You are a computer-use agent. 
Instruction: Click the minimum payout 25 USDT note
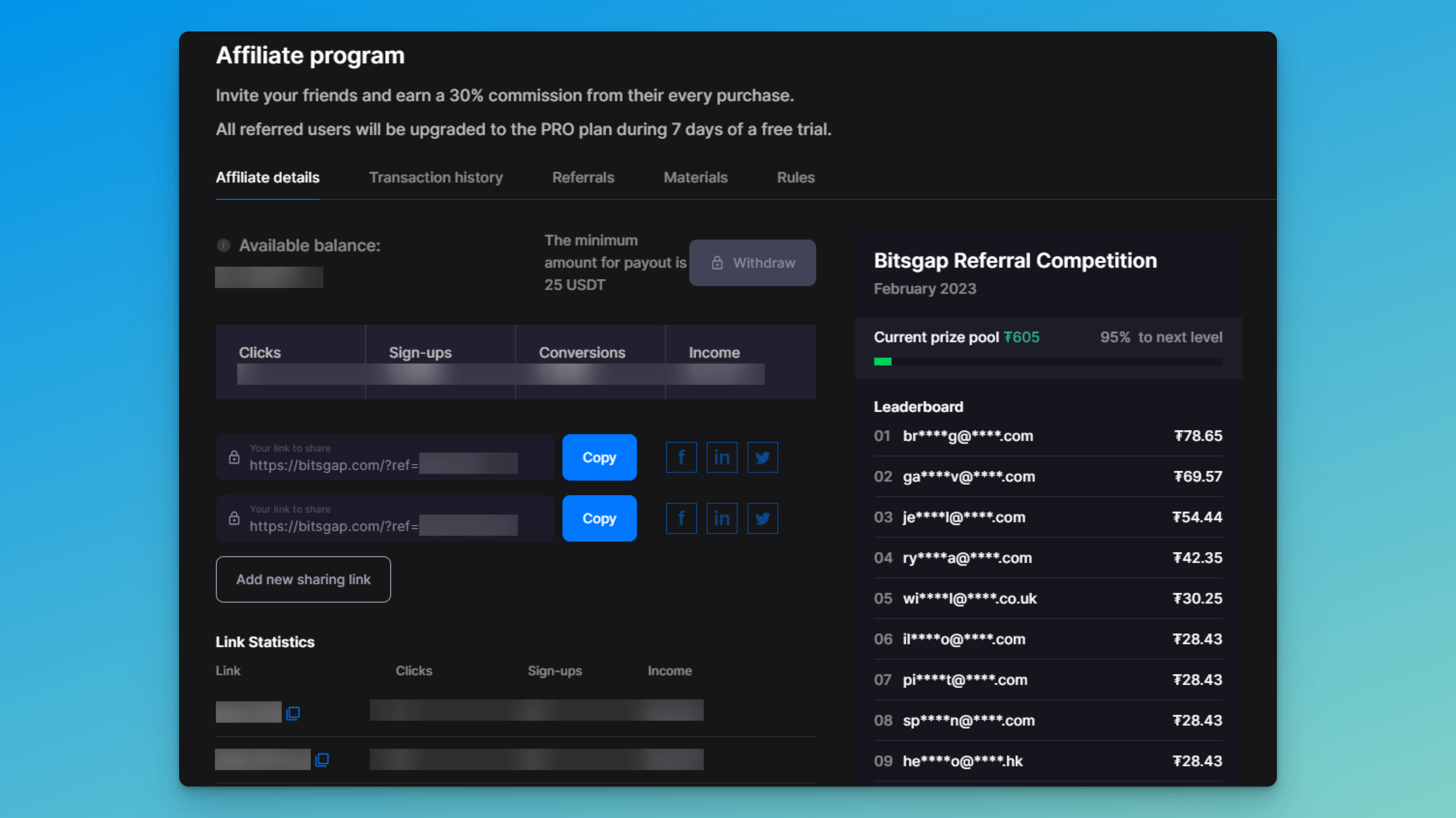615,263
